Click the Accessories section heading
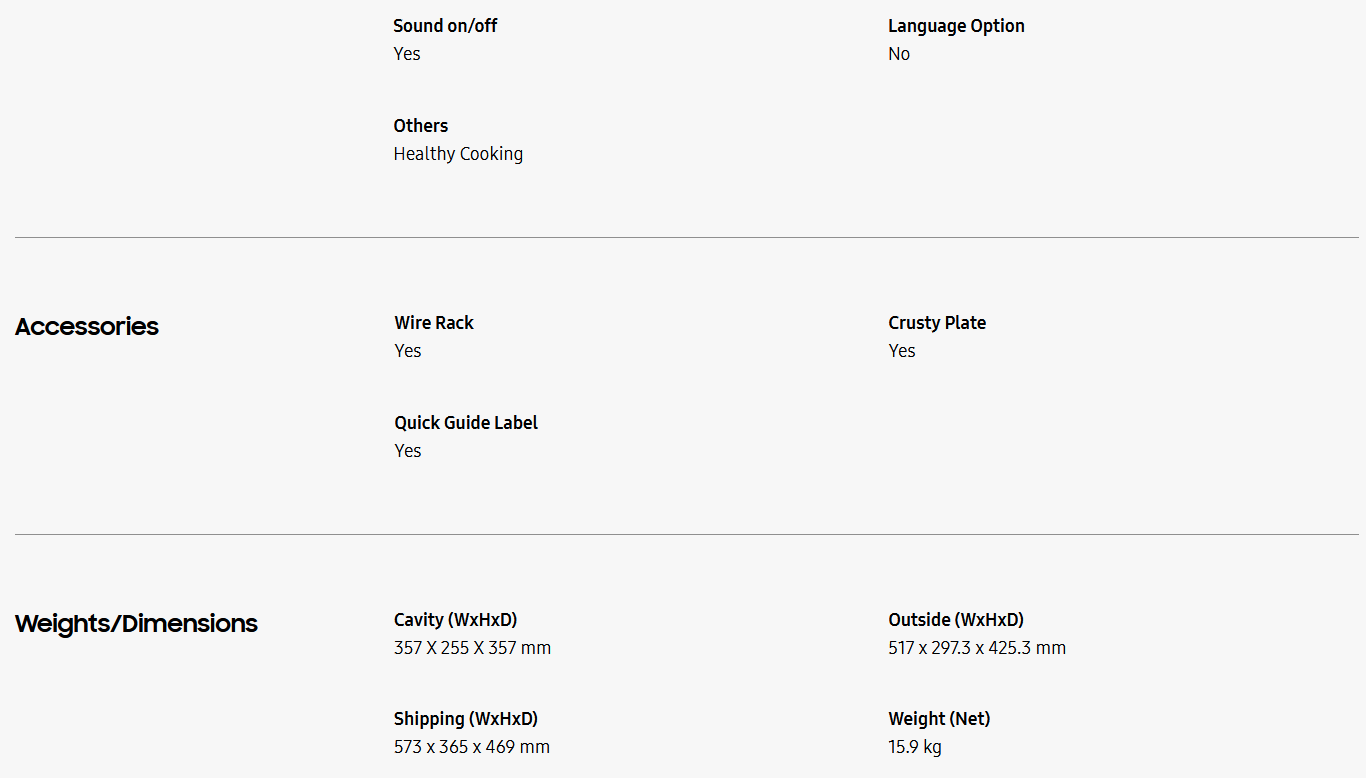Viewport: 1366px width, 778px height. tap(87, 326)
